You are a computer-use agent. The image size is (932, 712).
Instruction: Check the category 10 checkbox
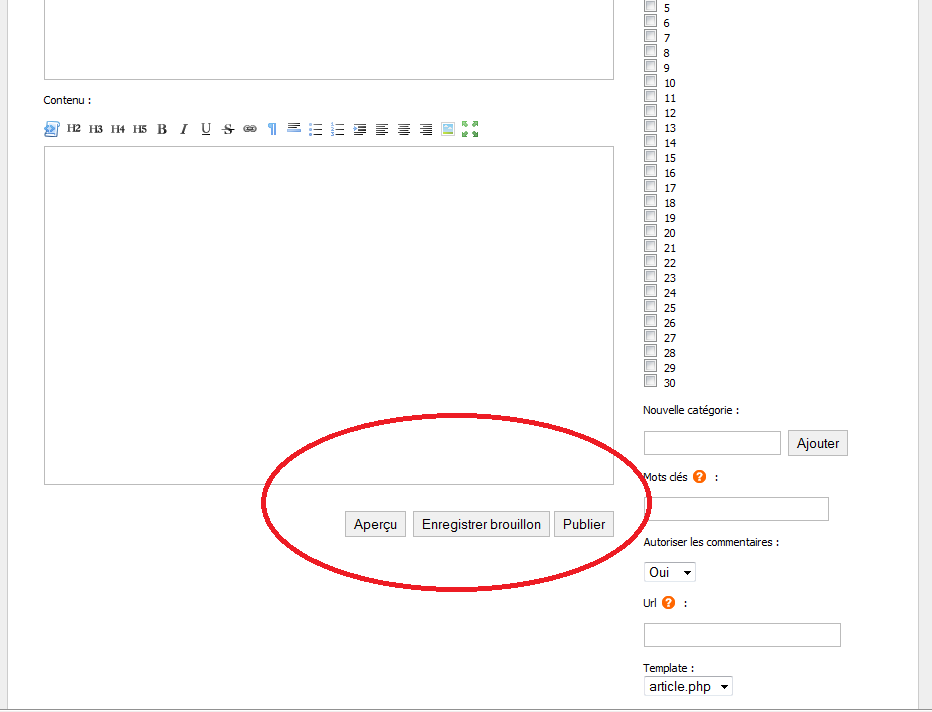(651, 82)
